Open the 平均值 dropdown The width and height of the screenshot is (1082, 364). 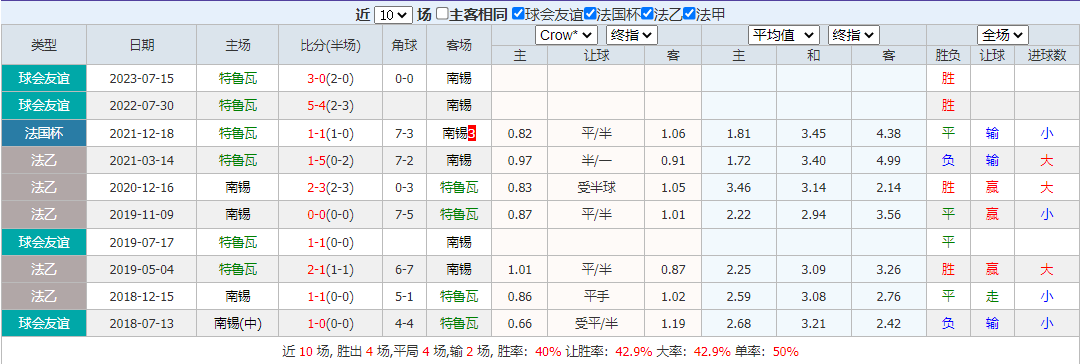pyautogui.click(x=785, y=35)
